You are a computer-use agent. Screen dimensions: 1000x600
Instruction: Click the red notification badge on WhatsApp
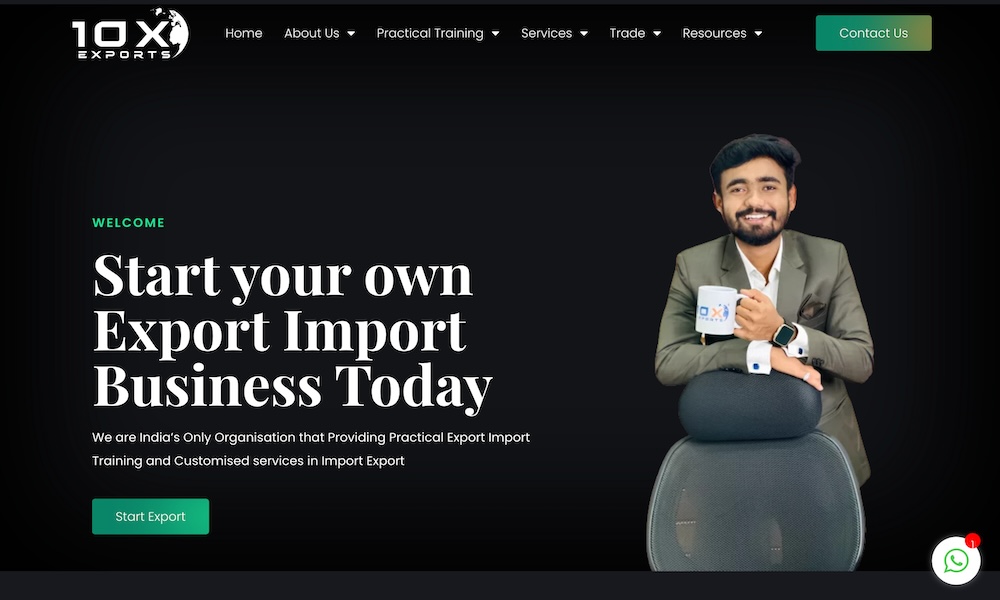click(973, 541)
